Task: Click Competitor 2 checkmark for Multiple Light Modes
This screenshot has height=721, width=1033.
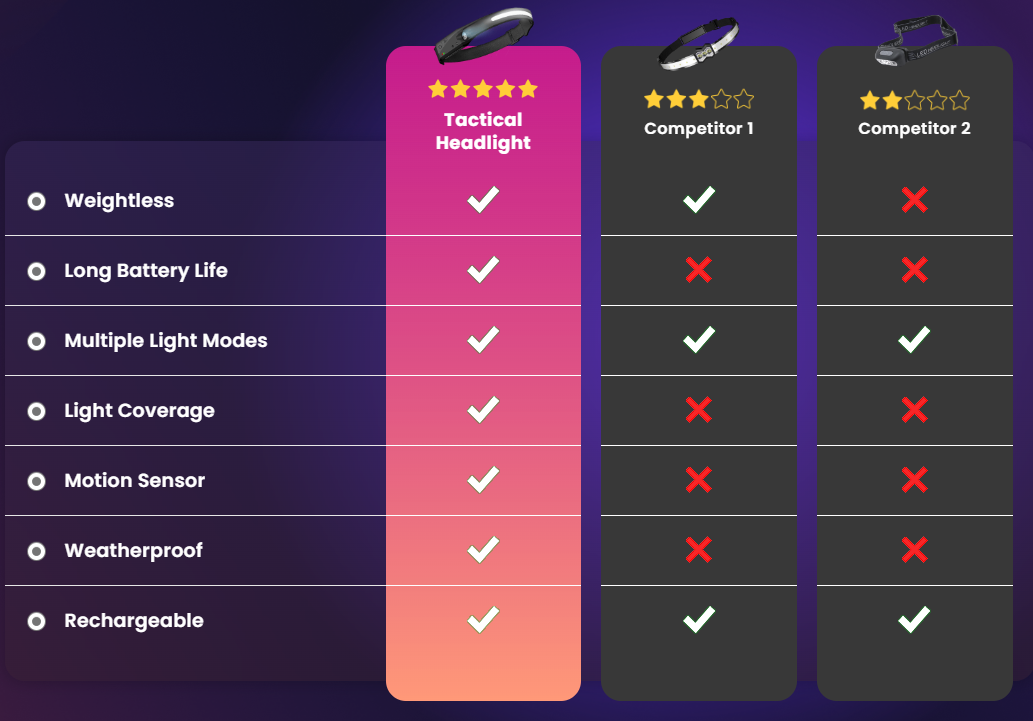Action: (914, 340)
